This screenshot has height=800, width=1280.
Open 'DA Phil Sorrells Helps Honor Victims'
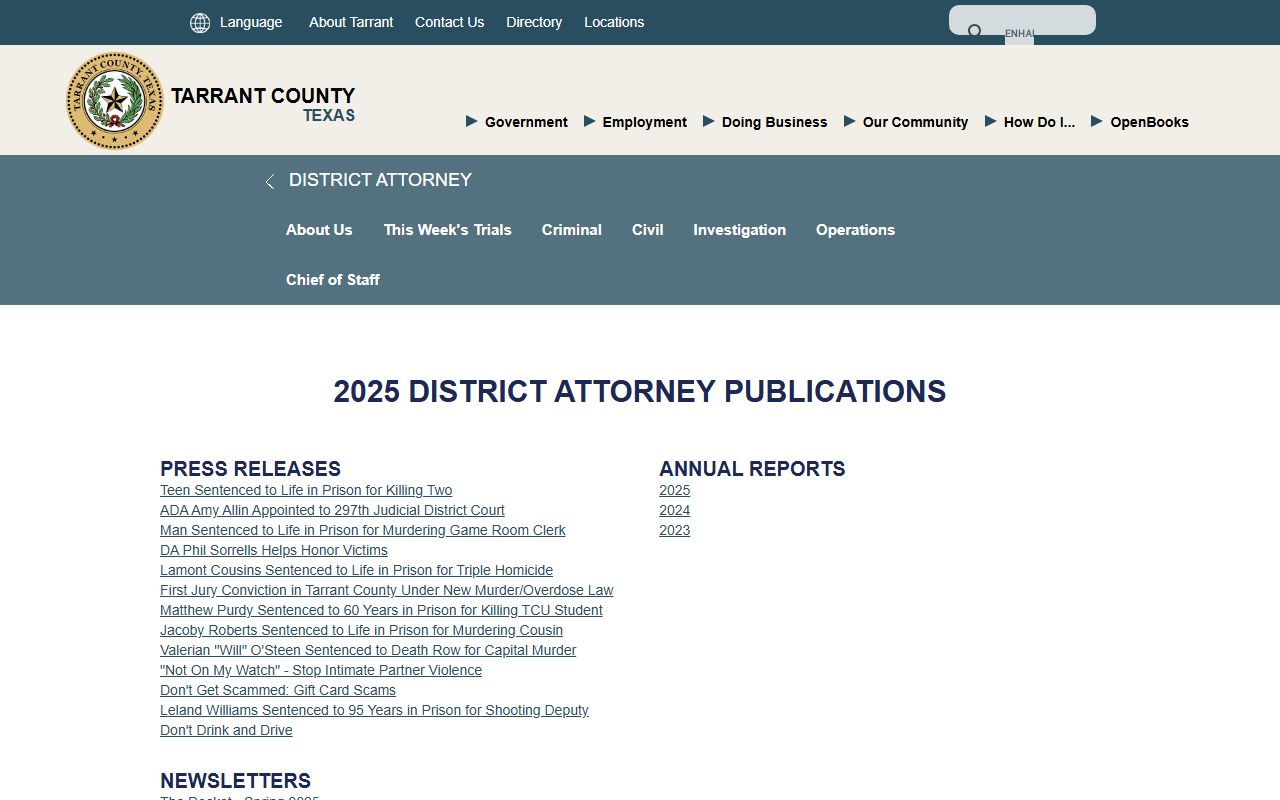click(274, 550)
